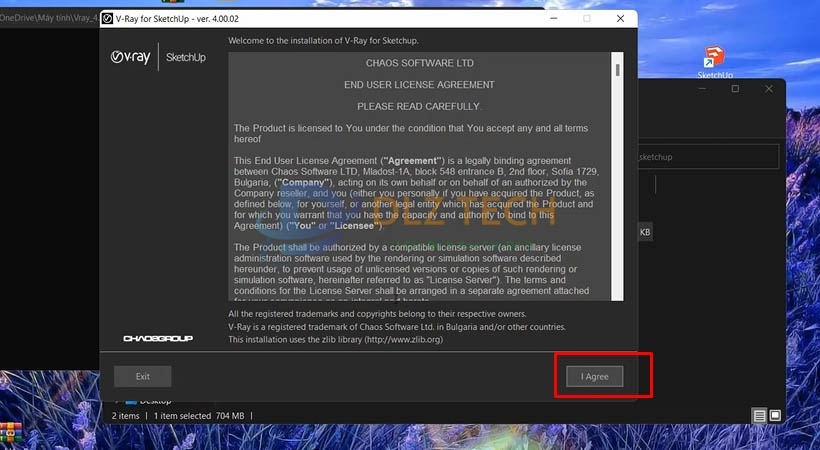Switch File Explorer to large icons view

[x=775, y=415]
